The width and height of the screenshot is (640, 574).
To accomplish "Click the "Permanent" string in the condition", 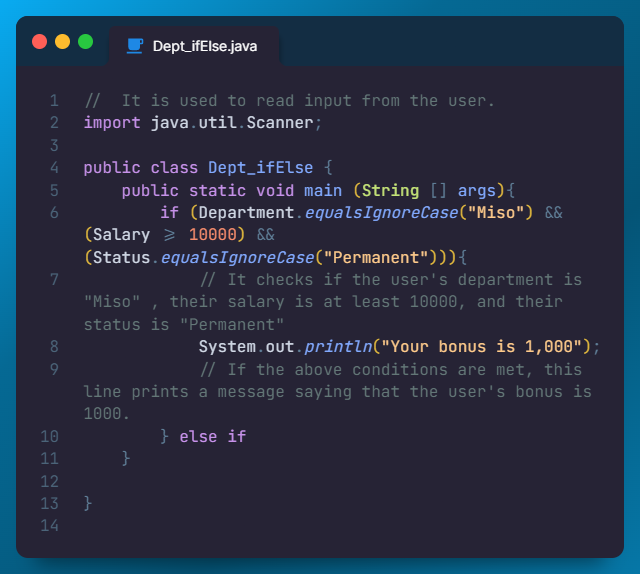I will tap(376, 258).
